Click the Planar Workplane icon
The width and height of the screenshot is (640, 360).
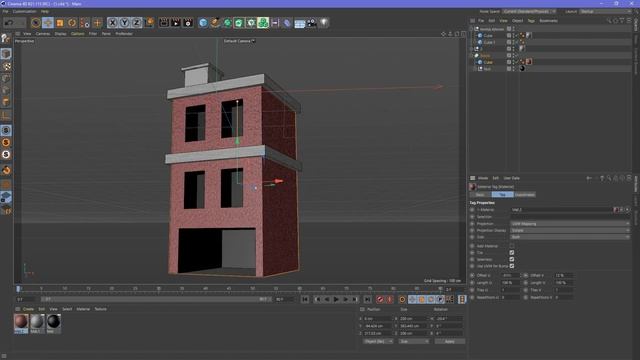(6, 211)
